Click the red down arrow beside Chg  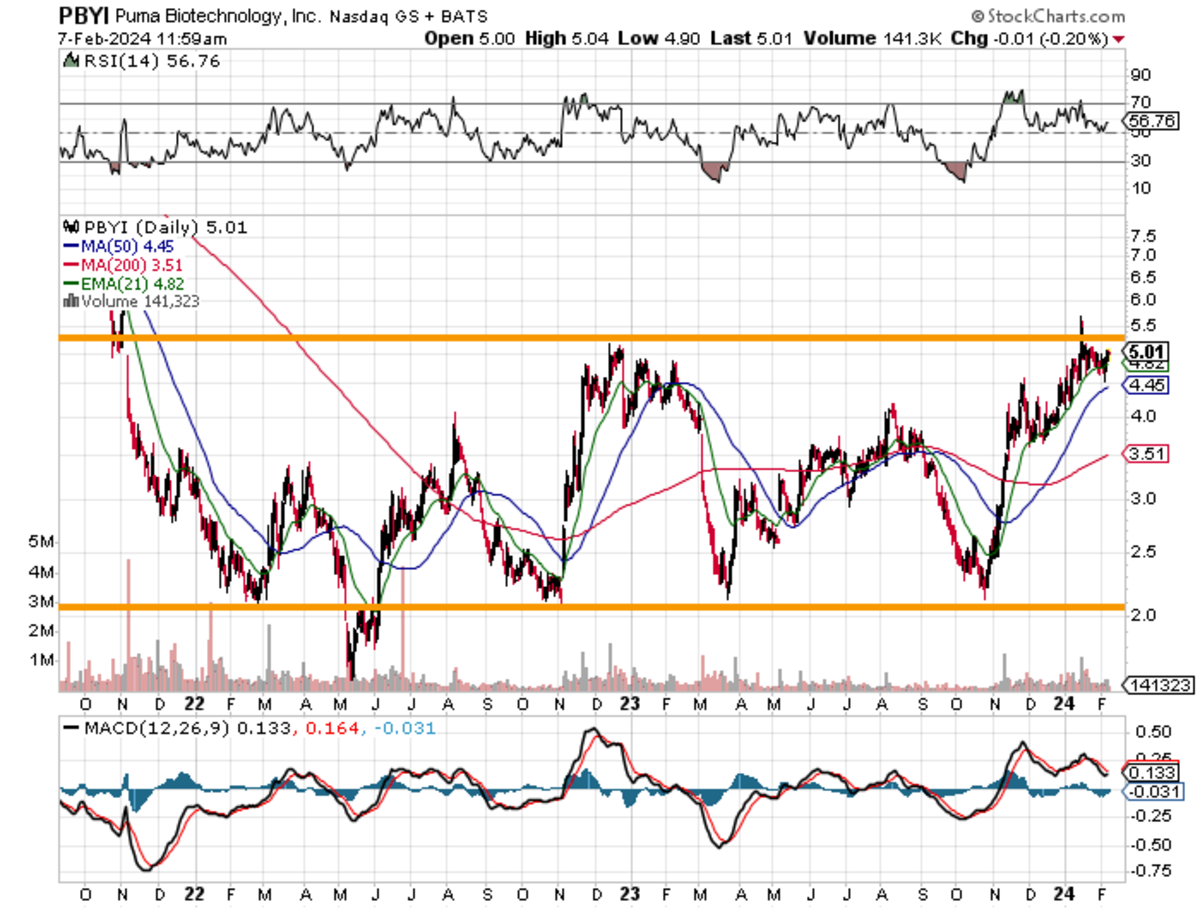[1118, 39]
